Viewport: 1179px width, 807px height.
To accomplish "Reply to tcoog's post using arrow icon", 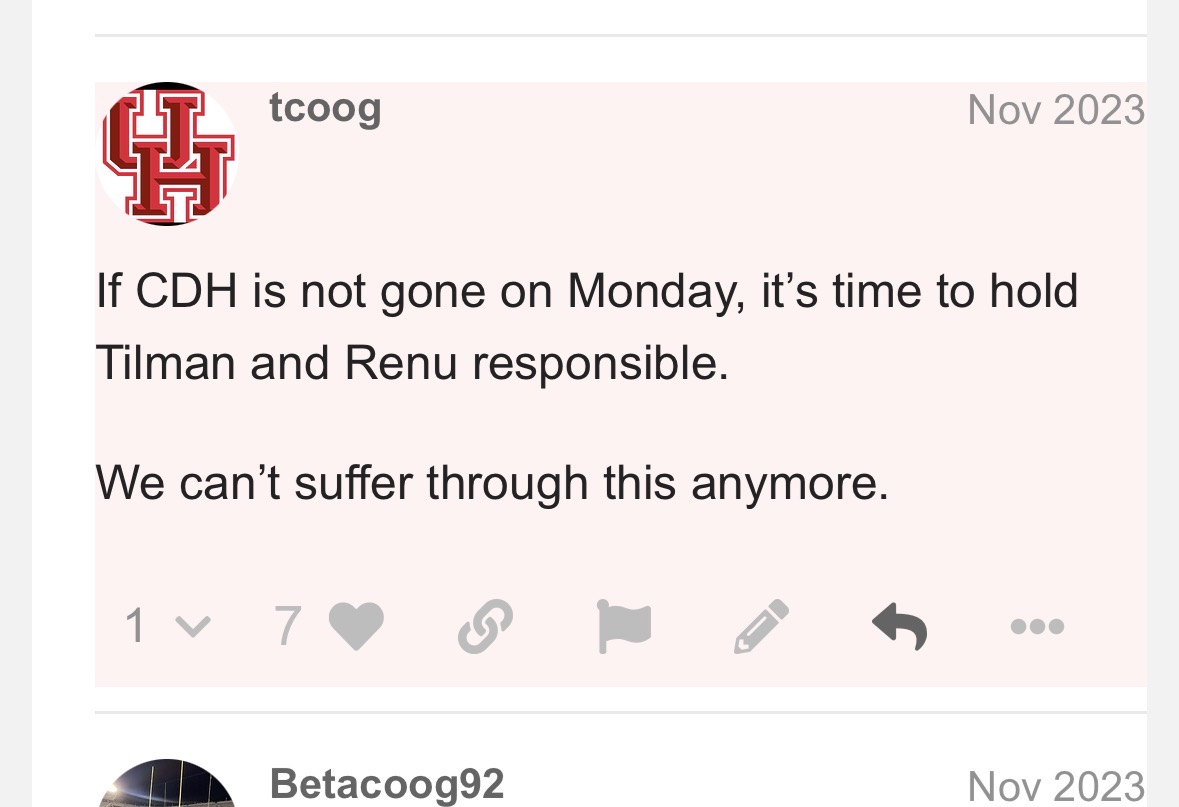I will [899, 626].
